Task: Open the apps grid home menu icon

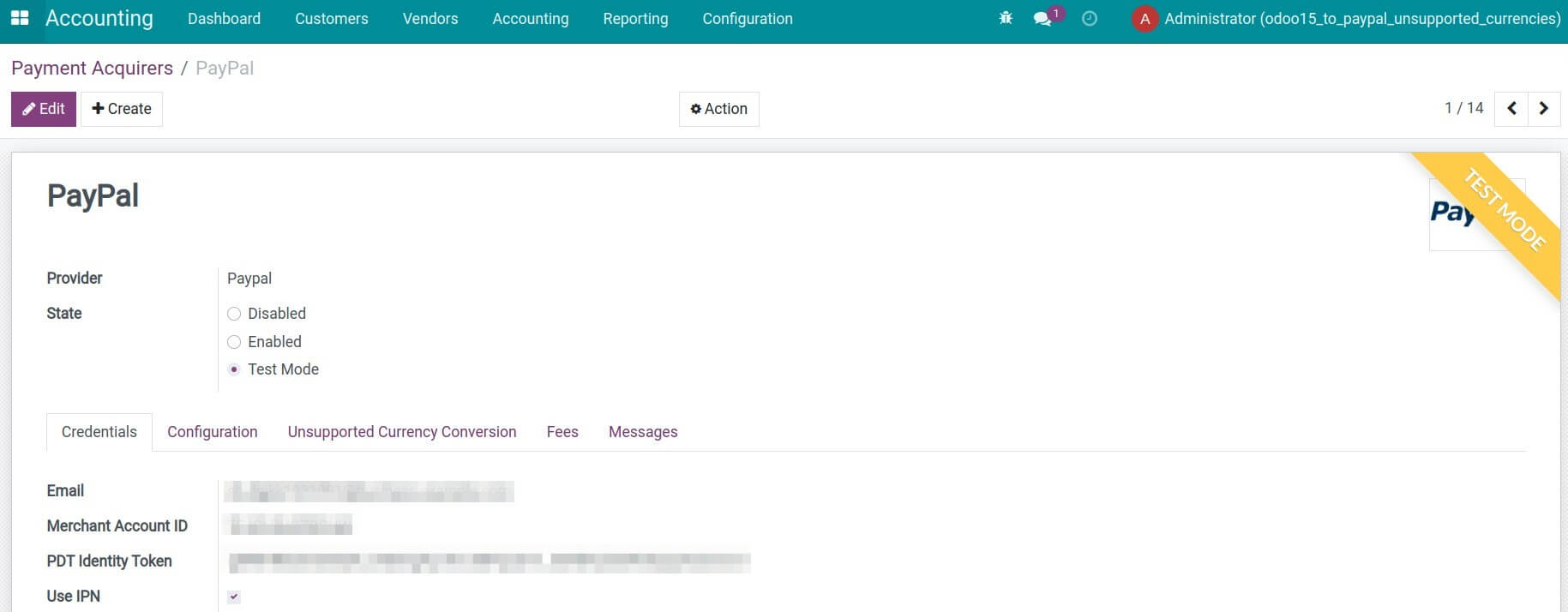Action: (19, 18)
